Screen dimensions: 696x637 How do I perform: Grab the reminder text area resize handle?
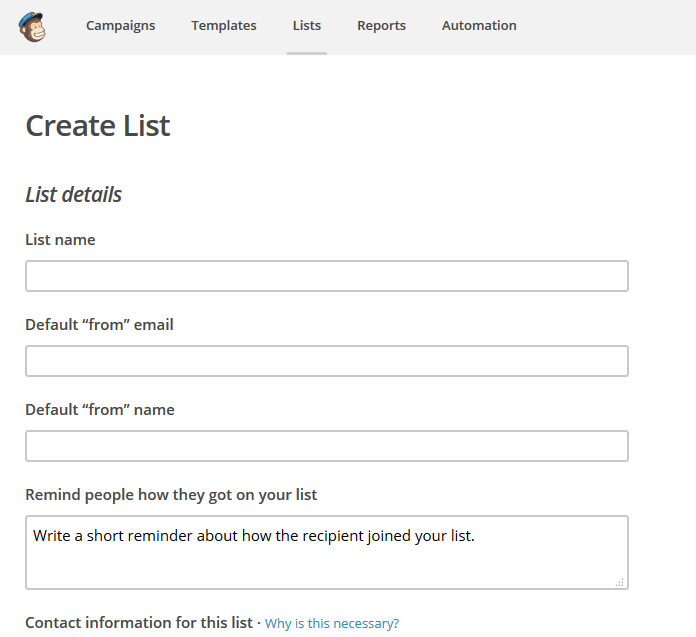click(x=619, y=581)
